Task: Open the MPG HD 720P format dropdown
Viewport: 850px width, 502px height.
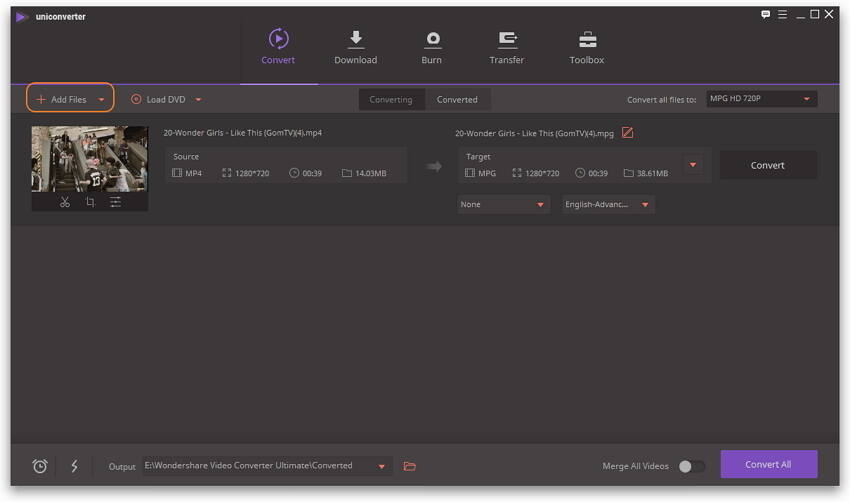Action: [x=762, y=99]
